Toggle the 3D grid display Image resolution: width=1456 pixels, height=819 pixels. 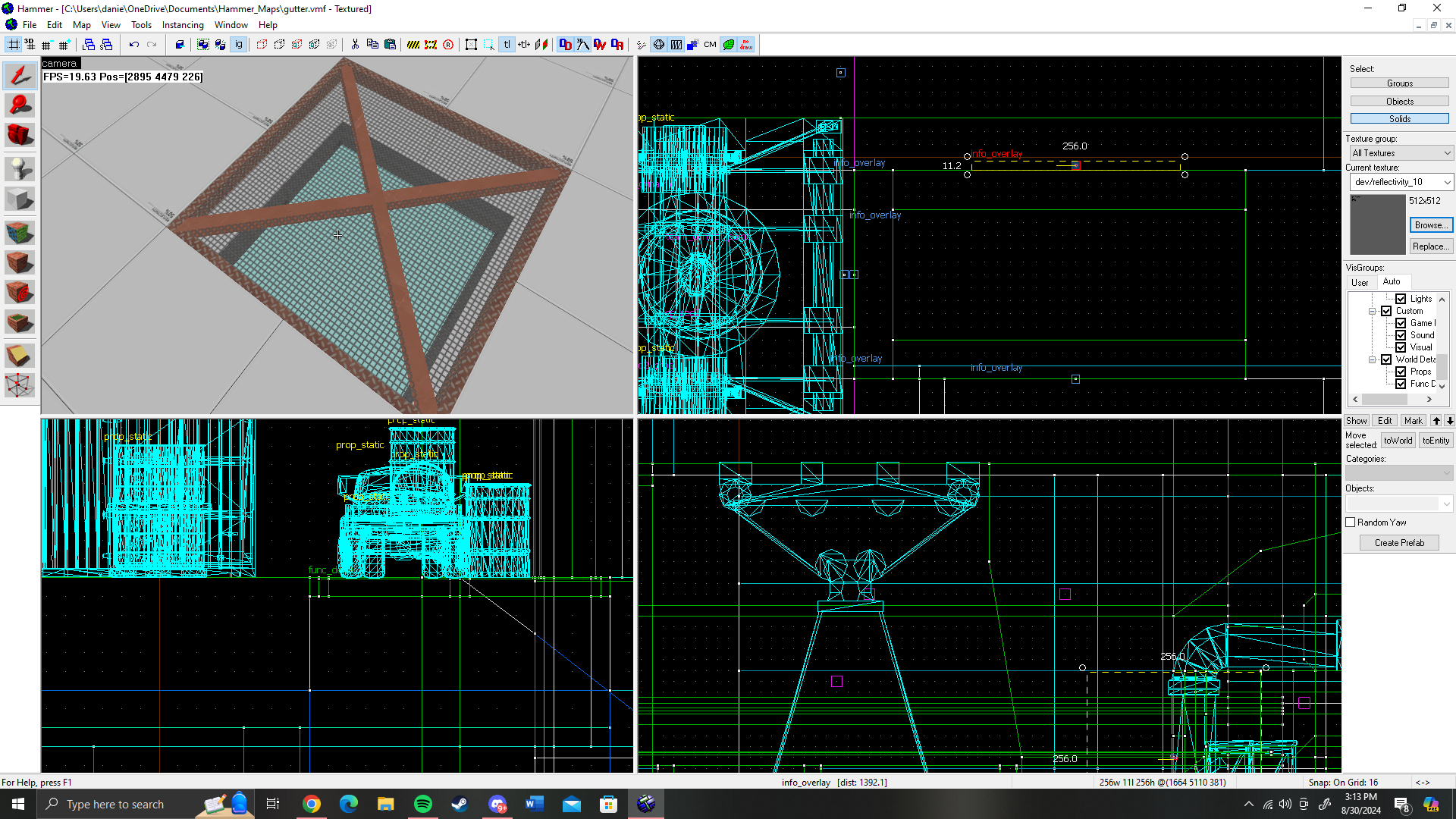point(30,45)
